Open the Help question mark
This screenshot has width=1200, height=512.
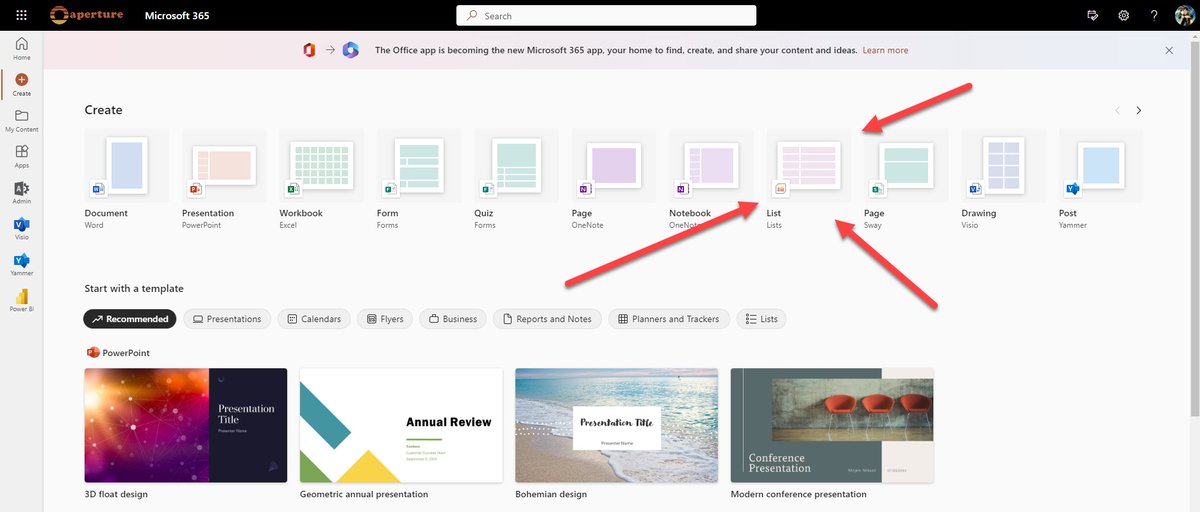point(1154,16)
